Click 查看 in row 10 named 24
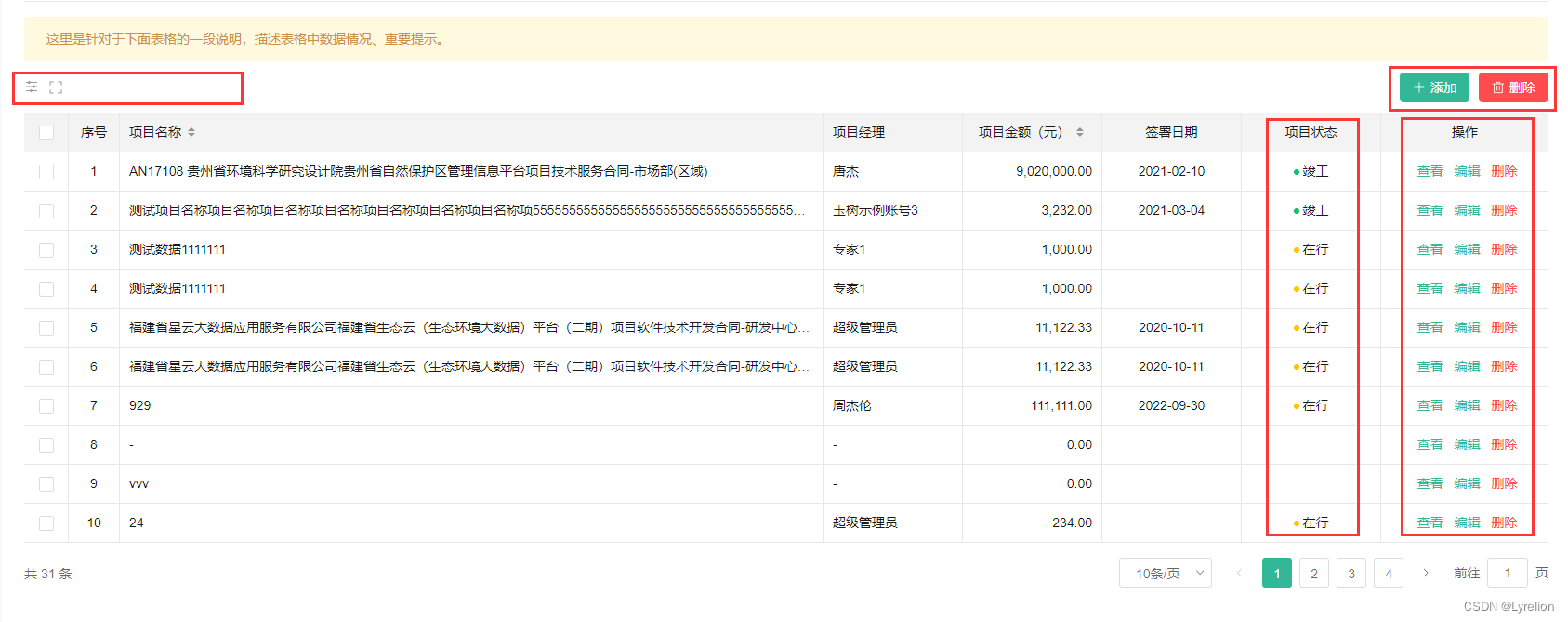Screen dimensions: 1568x622 pyautogui.click(x=1430, y=523)
